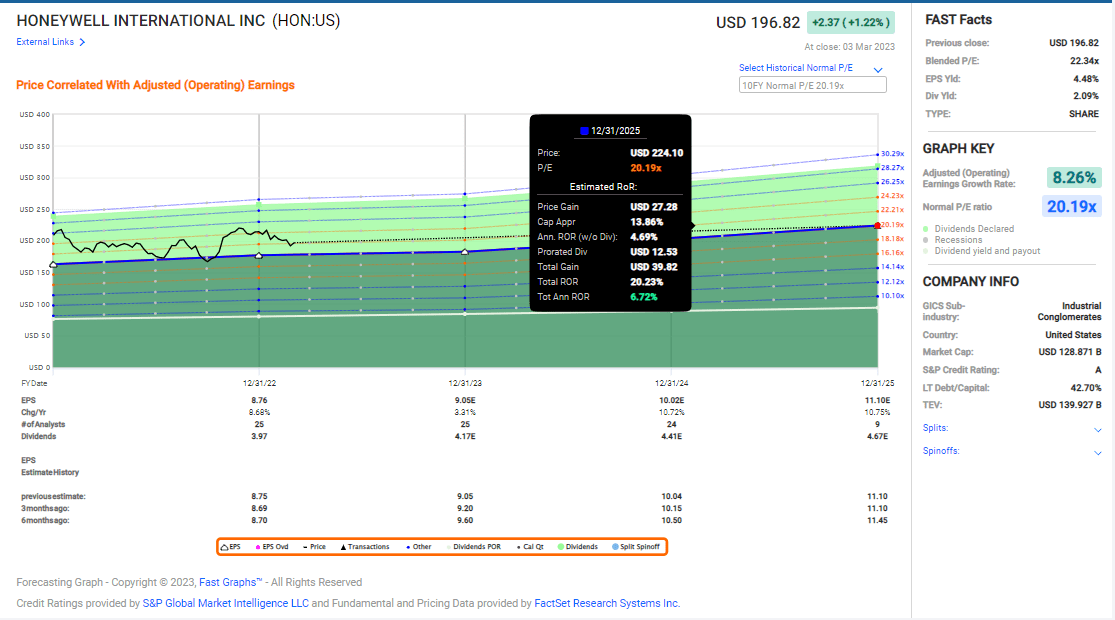This screenshot has height=620, width=1115.
Task: Click the Spinoffs chevron arrow
Action: [1097, 453]
